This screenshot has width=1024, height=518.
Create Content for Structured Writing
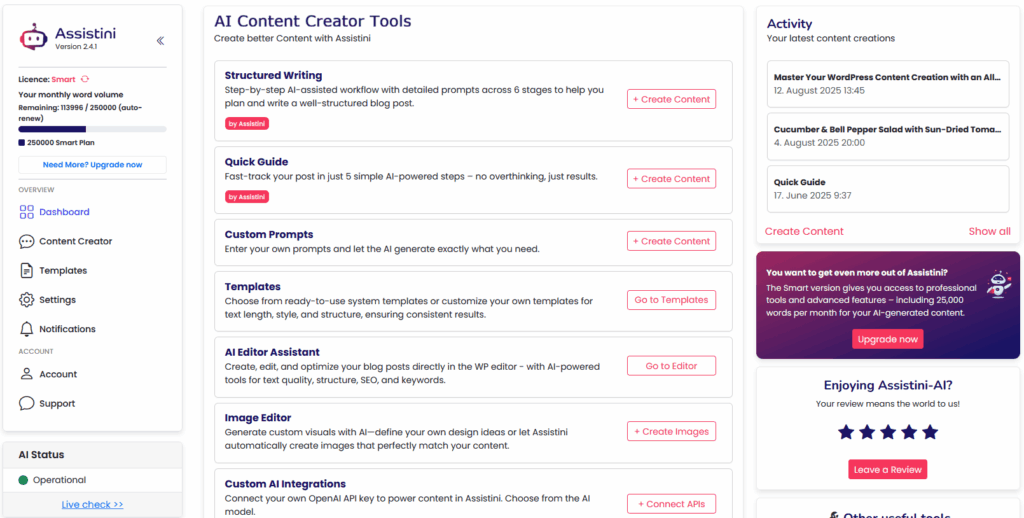click(671, 99)
